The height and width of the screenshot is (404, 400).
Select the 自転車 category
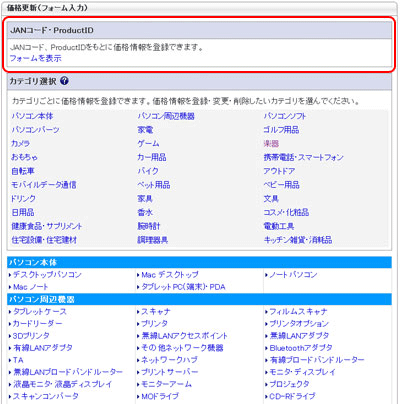coord(23,171)
